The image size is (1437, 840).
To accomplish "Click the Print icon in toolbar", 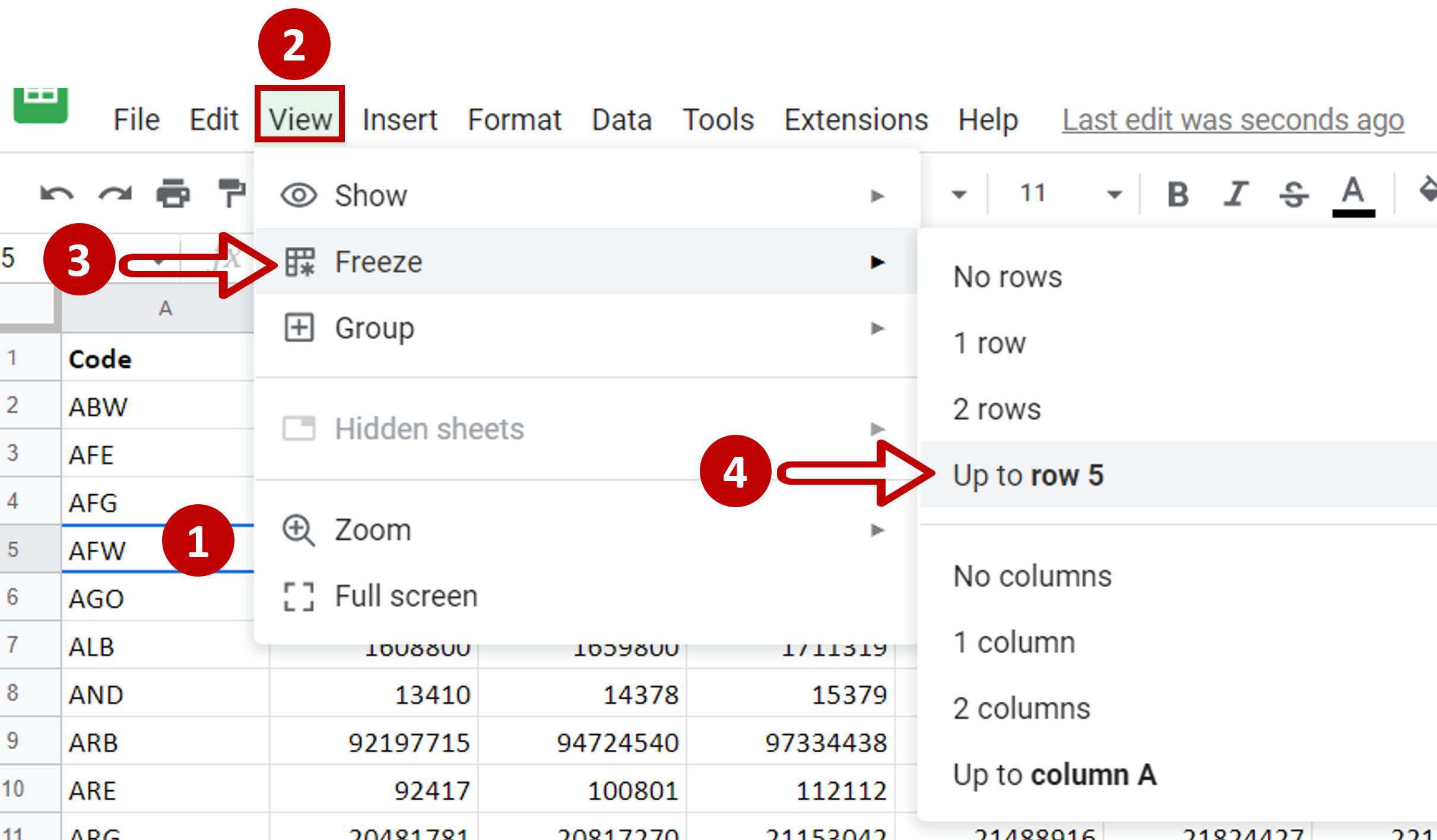I will tap(173, 193).
